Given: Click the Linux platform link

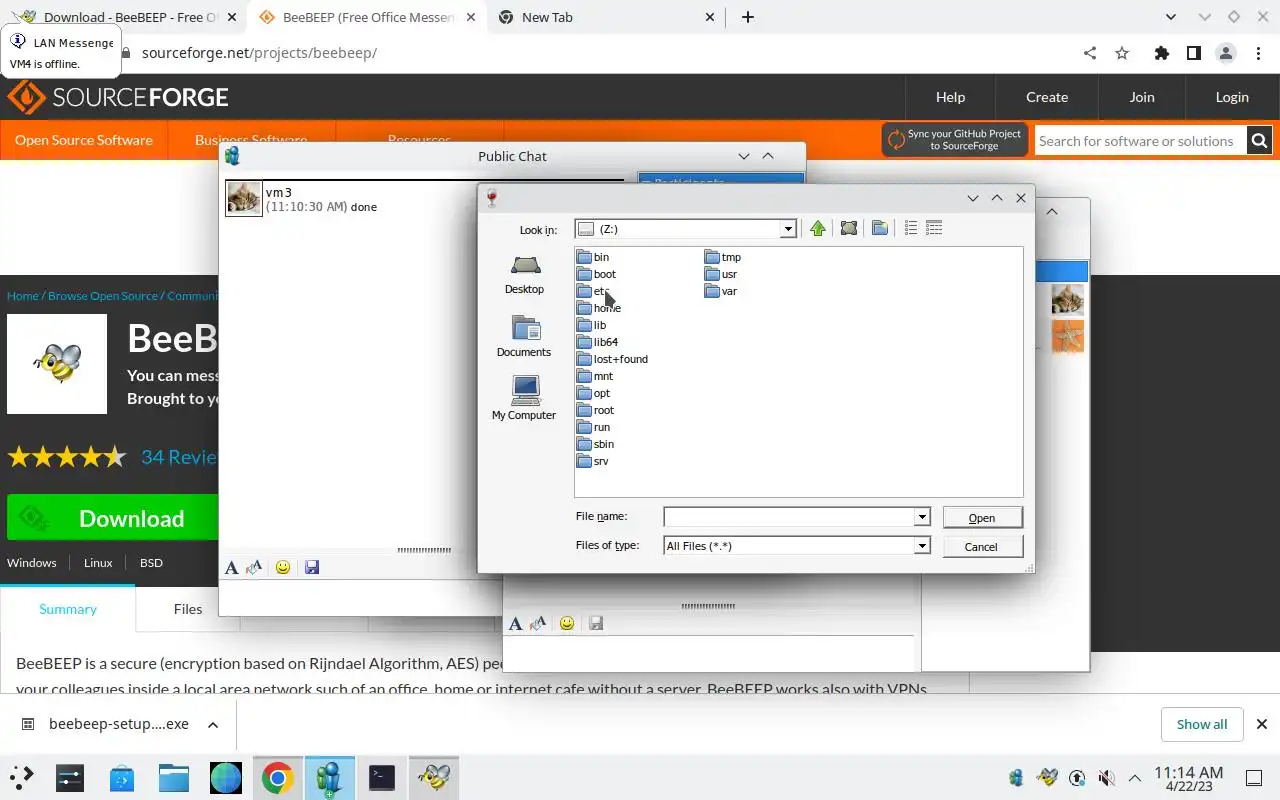Looking at the screenshot, I should (x=98, y=563).
